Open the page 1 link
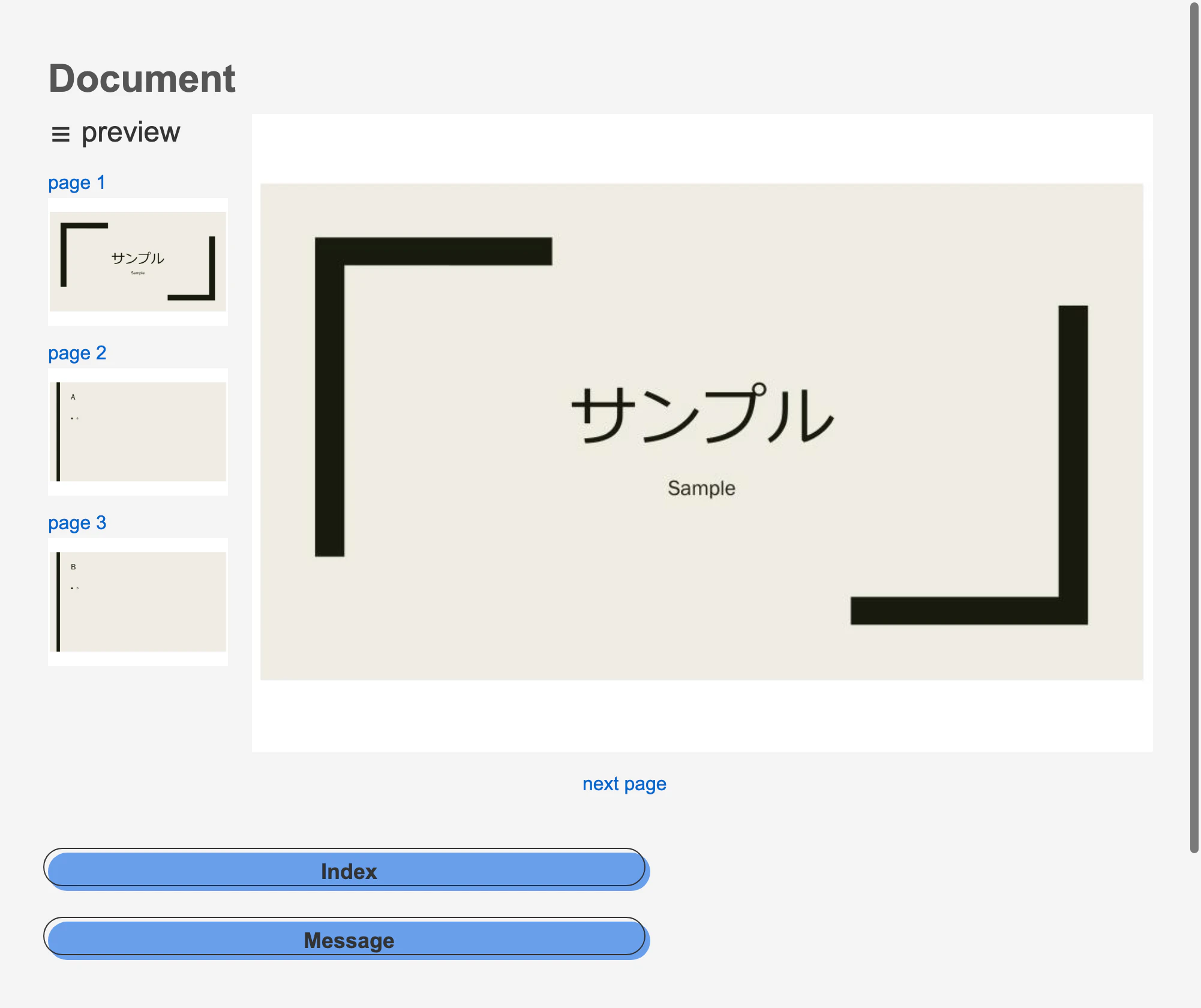The width and height of the screenshot is (1201, 1008). 77,182
